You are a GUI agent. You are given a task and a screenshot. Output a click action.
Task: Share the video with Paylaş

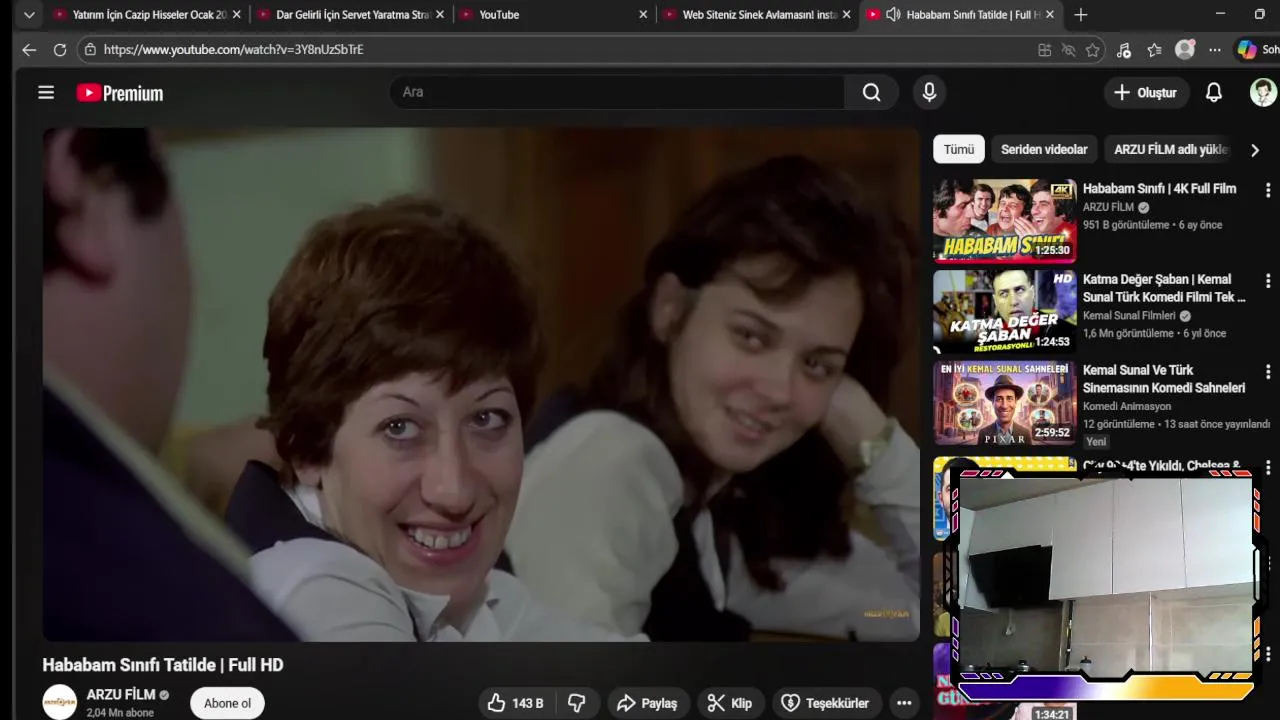pos(647,703)
